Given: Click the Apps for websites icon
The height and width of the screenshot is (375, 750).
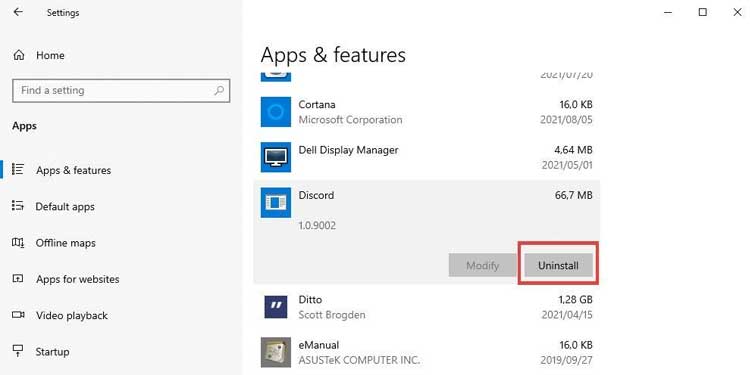Looking at the screenshot, I should click(x=18, y=278).
